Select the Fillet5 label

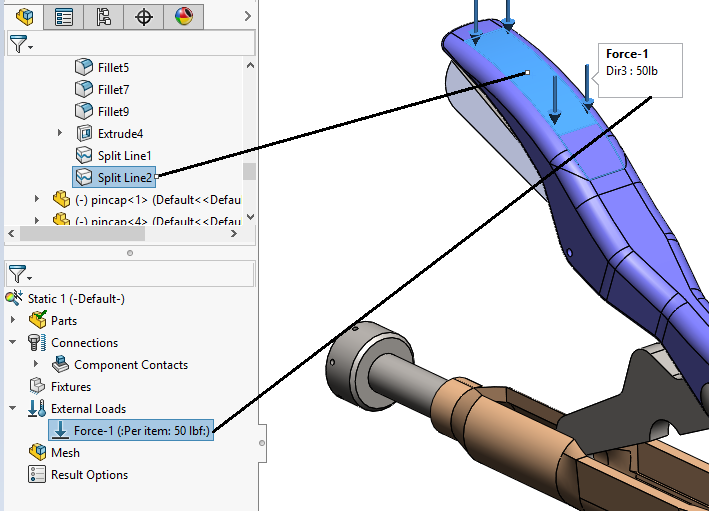click(x=113, y=67)
